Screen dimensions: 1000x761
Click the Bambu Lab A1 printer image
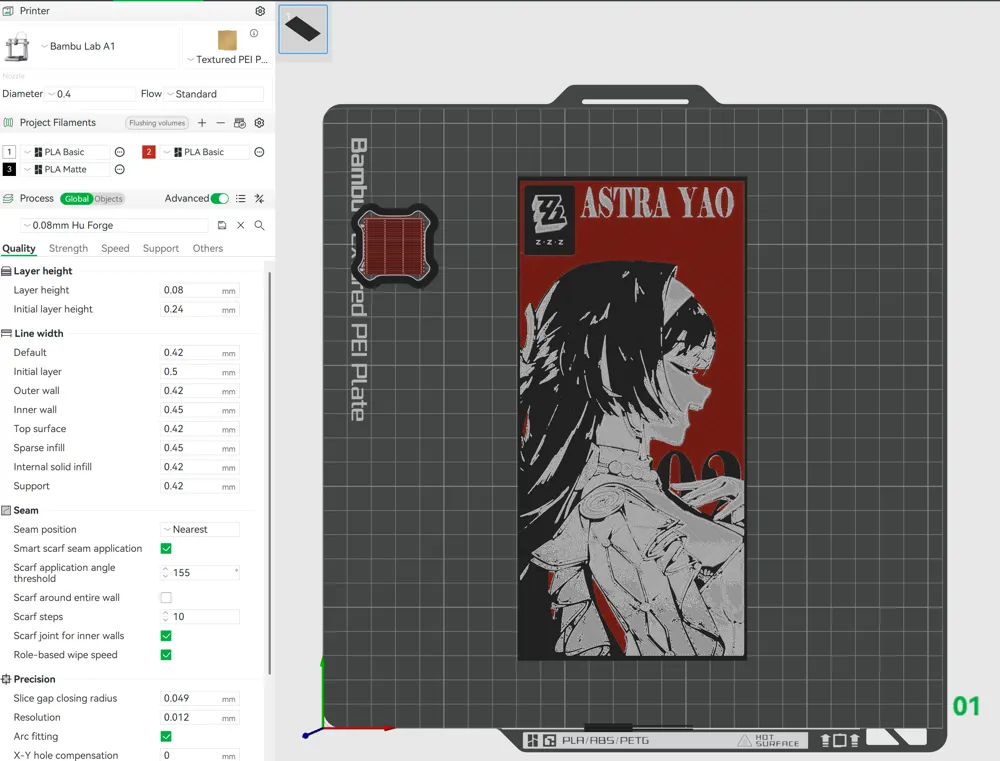coord(17,47)
